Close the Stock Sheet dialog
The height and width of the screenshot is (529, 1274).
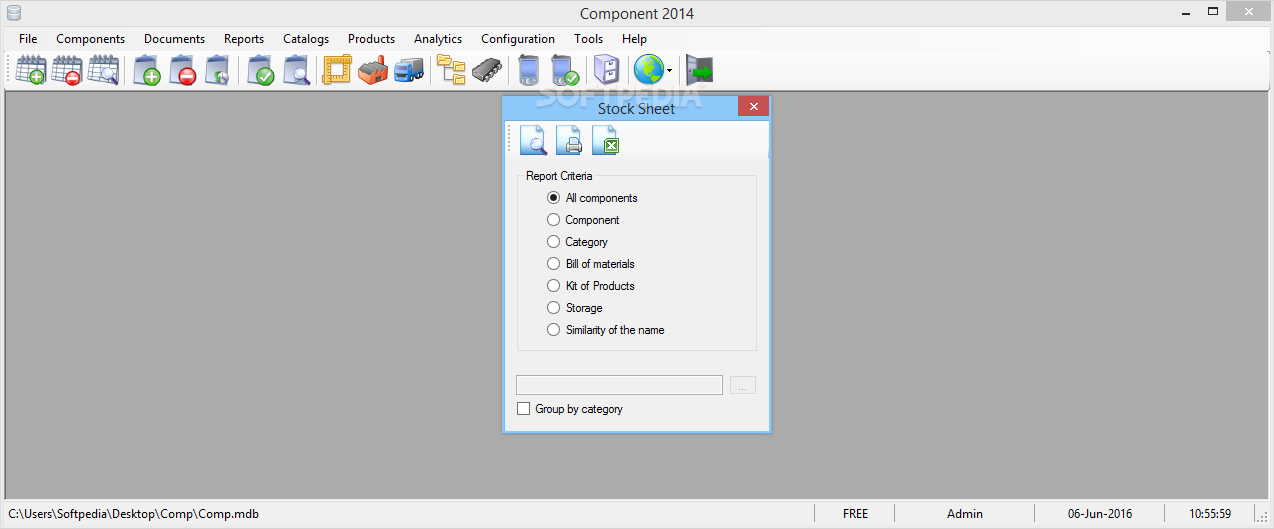(753, 106)
